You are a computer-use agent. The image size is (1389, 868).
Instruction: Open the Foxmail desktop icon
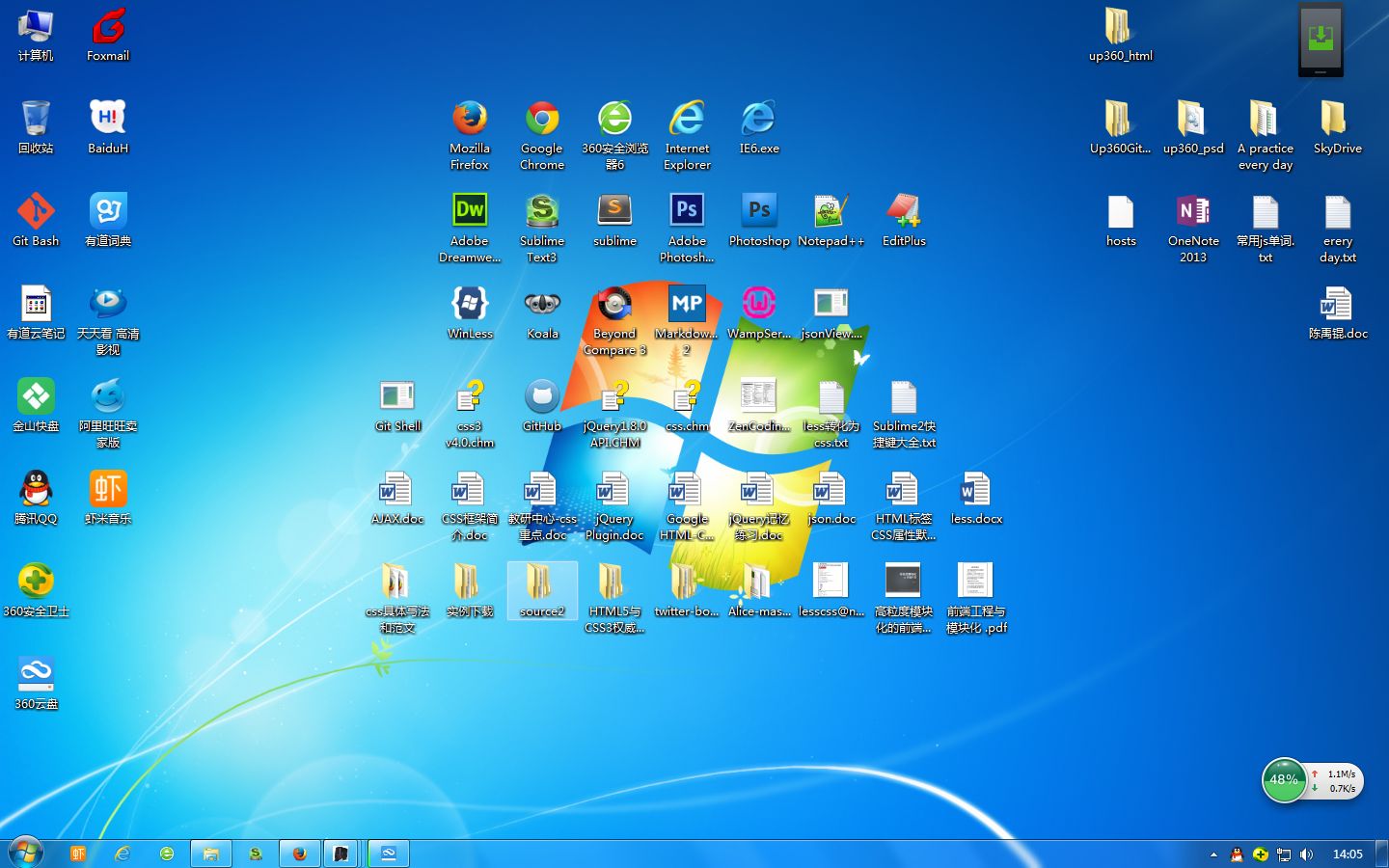click(x=108, y=35)
